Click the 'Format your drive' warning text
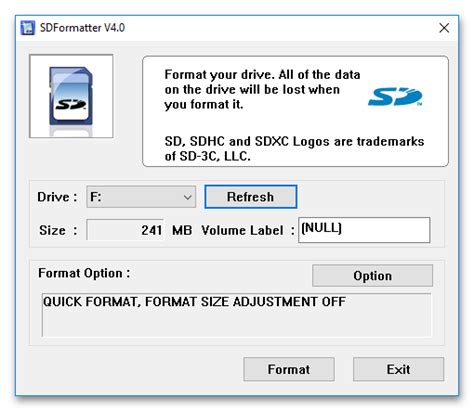 pyautogui.click(x=262, y=89)
